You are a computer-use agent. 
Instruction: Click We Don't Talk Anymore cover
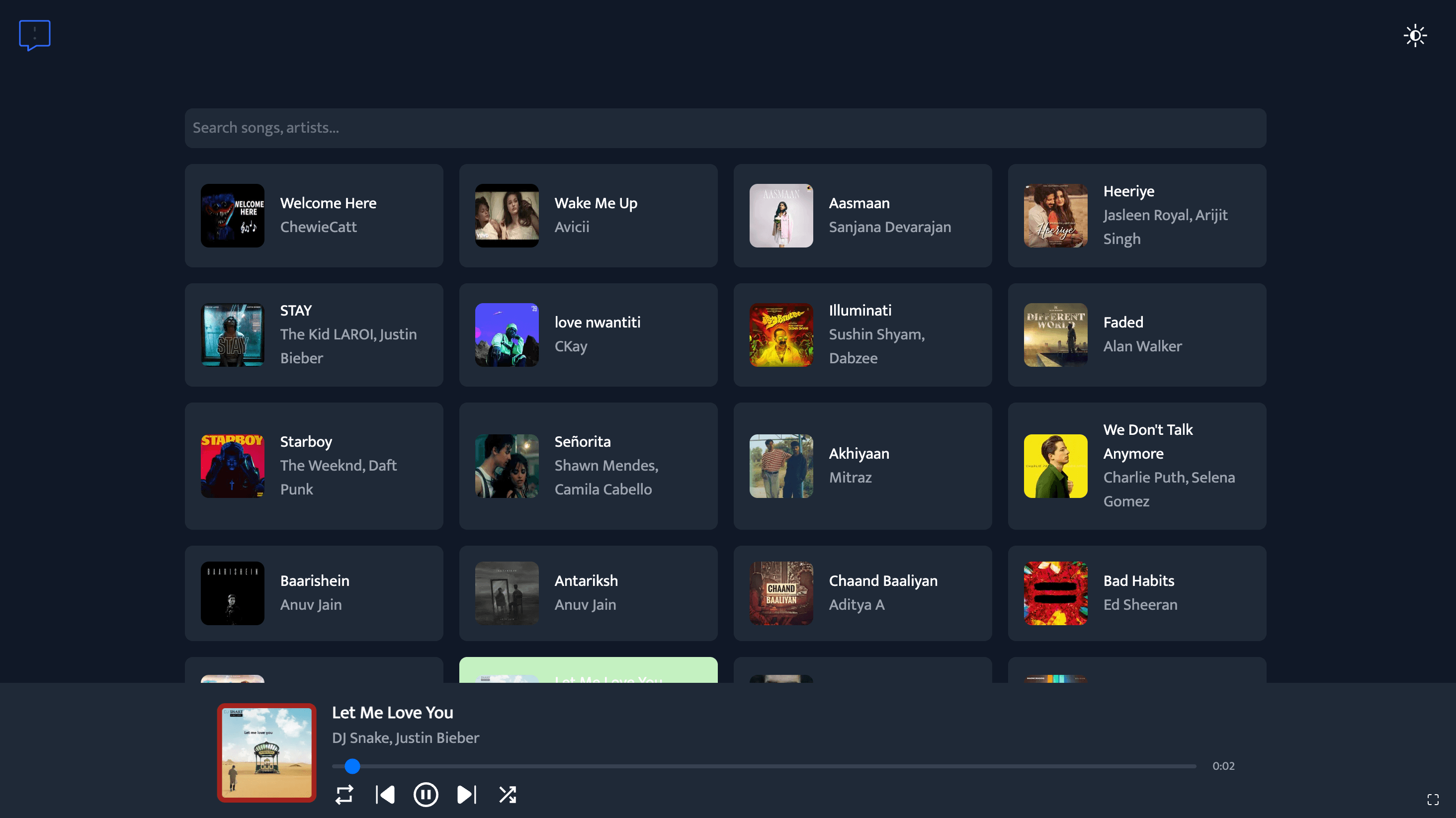[x=1055, y=466]
